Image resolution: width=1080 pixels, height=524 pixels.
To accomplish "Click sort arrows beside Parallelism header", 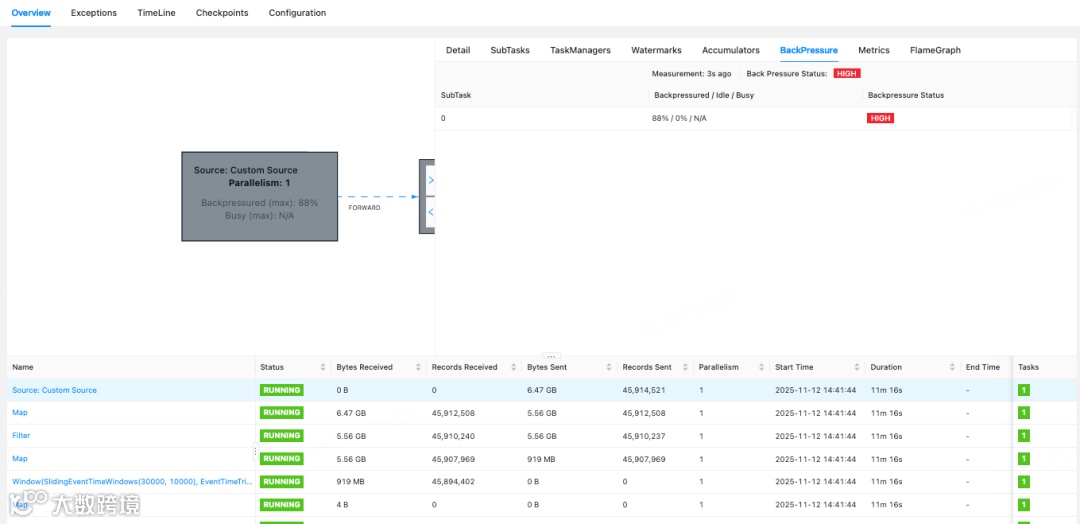I will pyautogui.click(x=762, y=368).
